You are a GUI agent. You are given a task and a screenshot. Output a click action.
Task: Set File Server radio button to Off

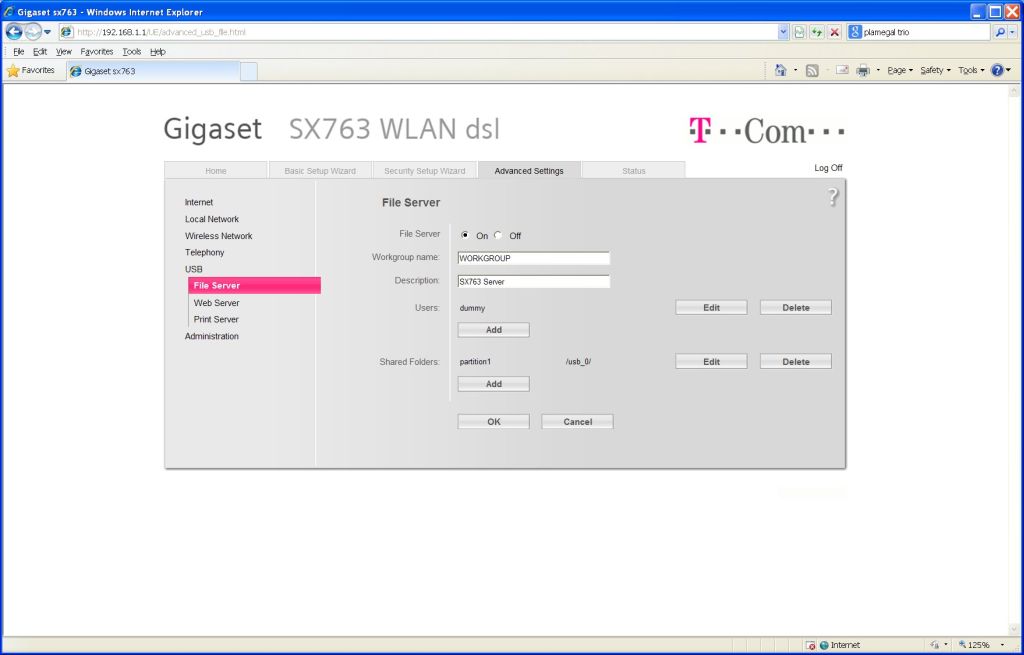(498, 235)
